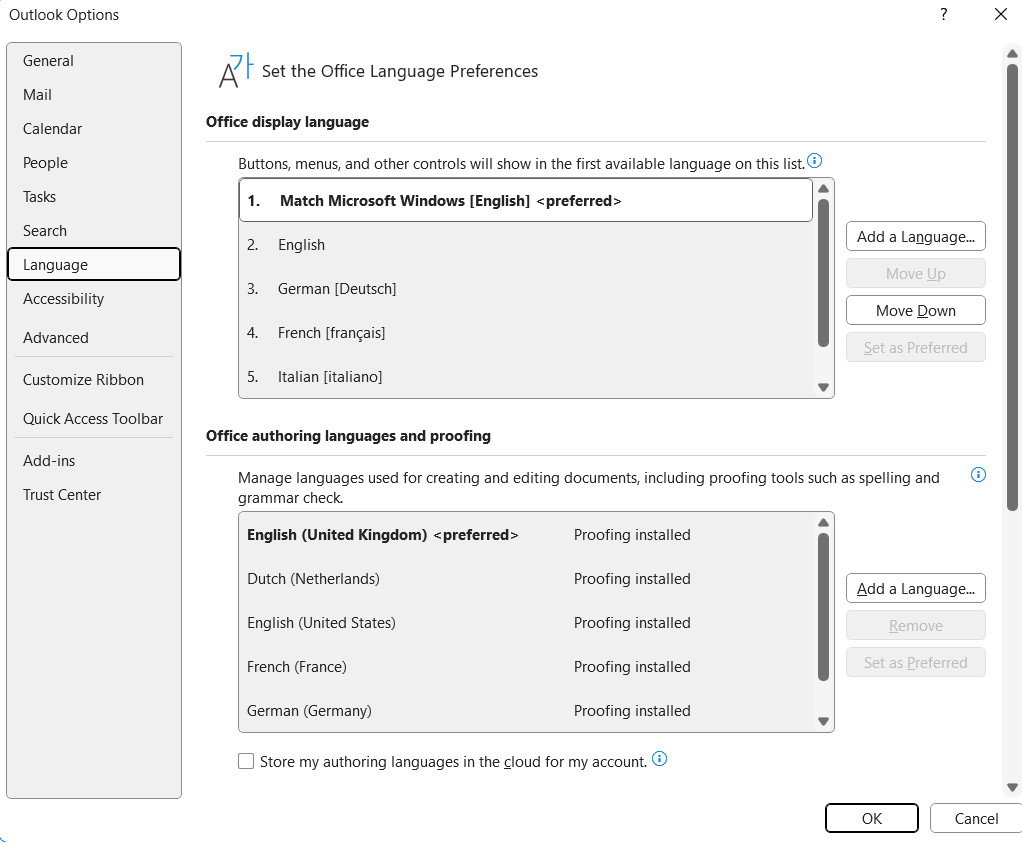This screenshot has height=842, width=1022.
Task: Select English in display language list
Action: pos(525,244)
